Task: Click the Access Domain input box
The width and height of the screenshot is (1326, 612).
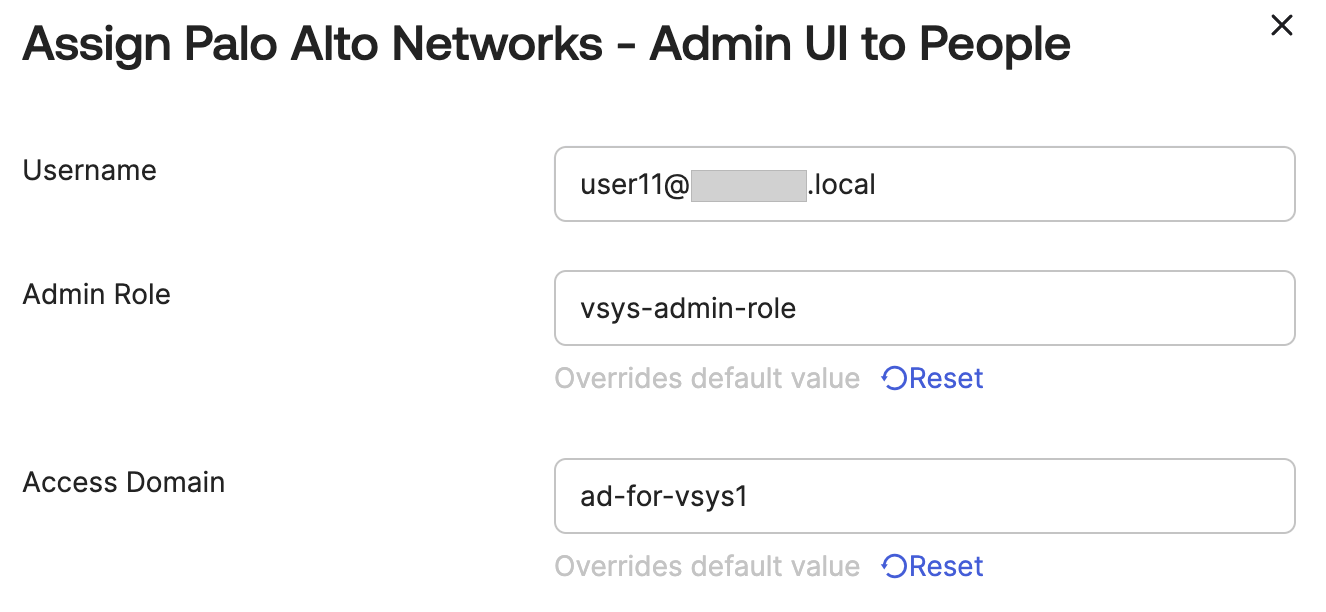Action: coord(924,496)
